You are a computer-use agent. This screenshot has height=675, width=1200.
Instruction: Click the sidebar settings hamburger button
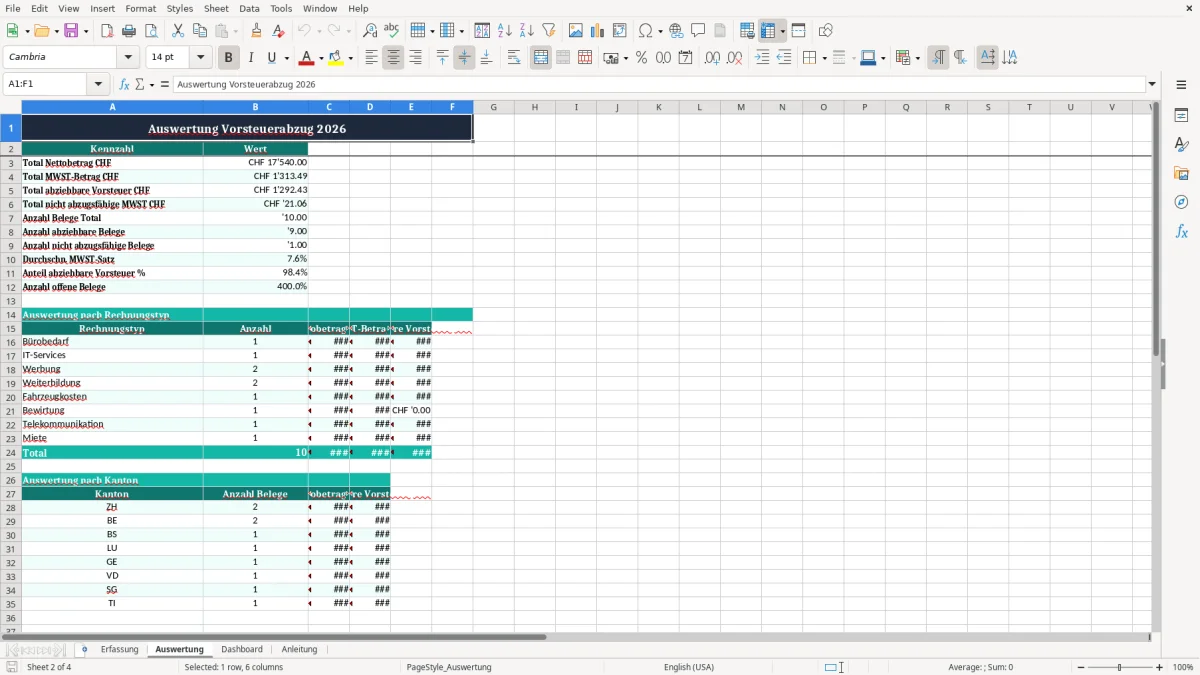(x=1181, y=84)
